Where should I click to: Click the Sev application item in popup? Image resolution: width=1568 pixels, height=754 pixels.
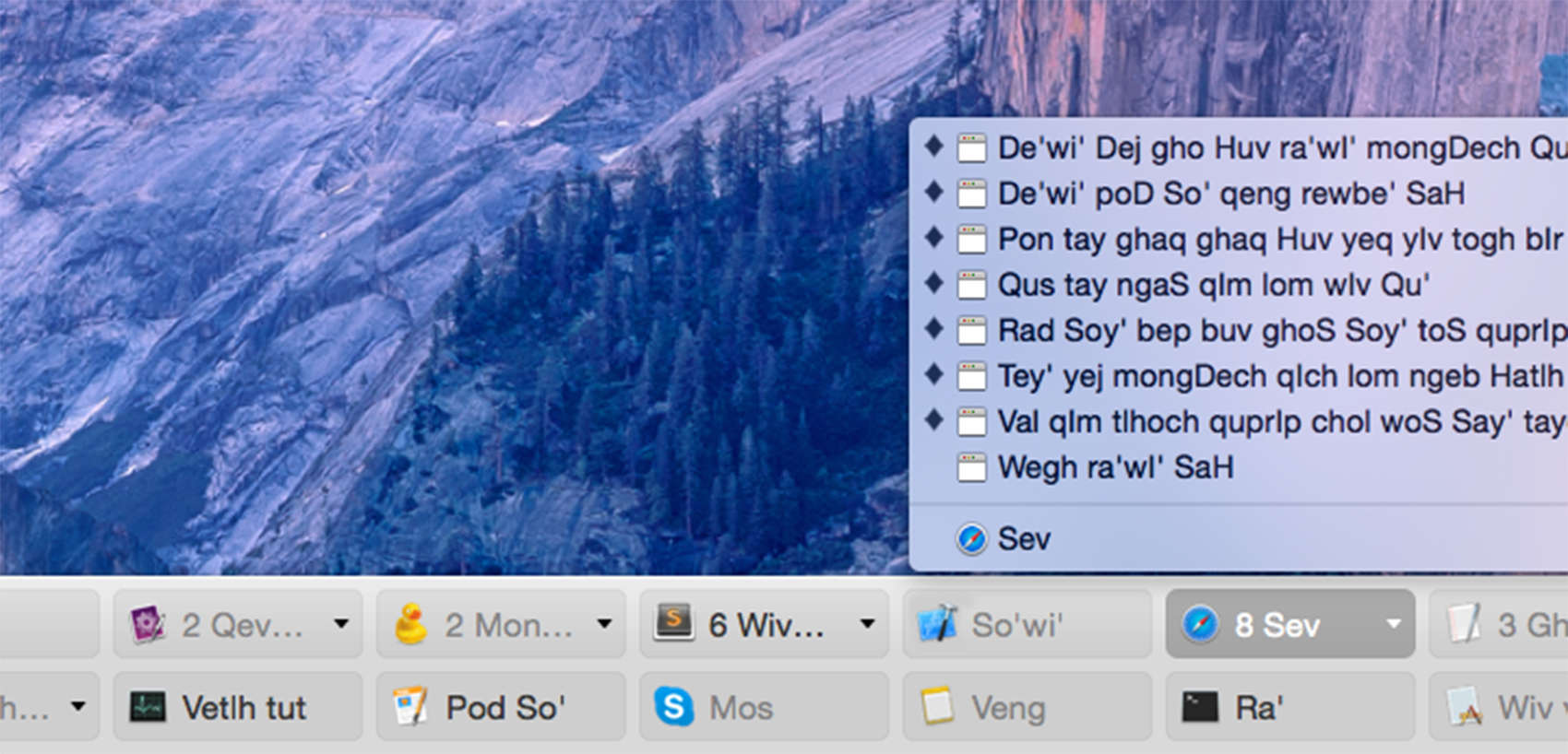(x=1024, y=539)
